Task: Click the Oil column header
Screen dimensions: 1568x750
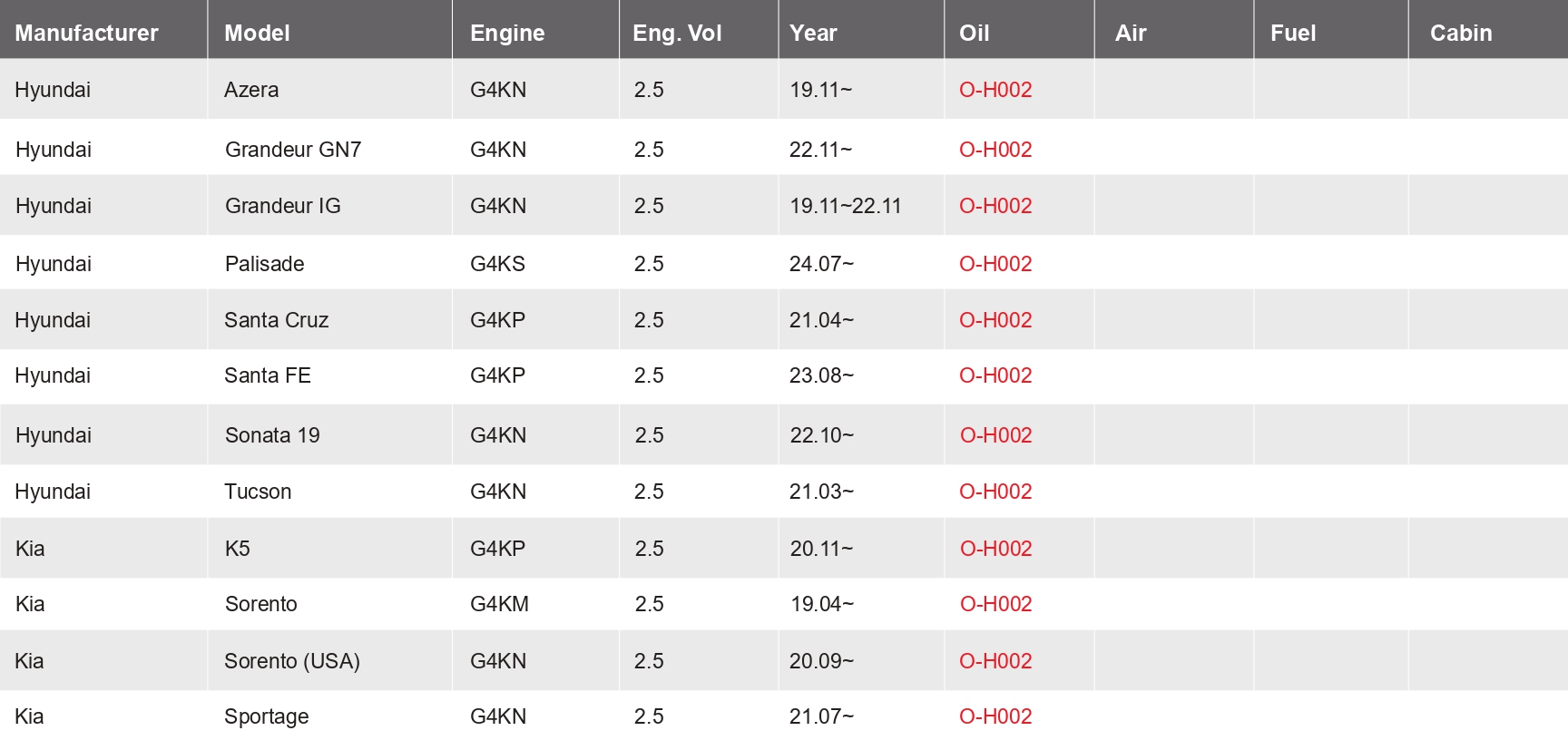Action: tap(974, 33)
